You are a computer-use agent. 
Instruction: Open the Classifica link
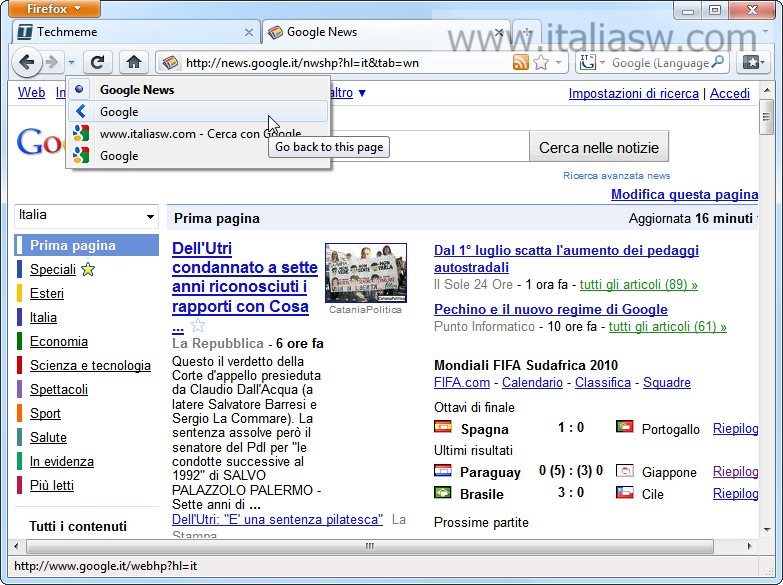click(603, 382)
